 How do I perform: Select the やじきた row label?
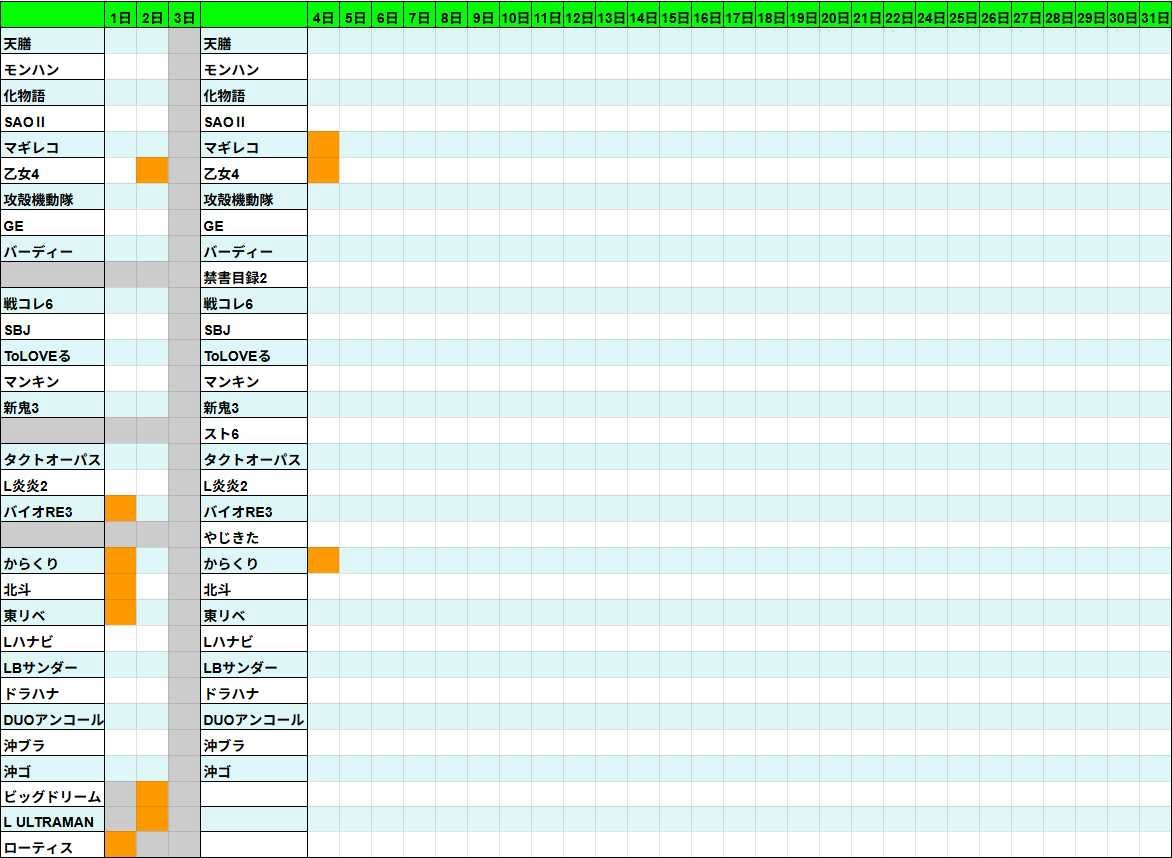click(254, 534)
